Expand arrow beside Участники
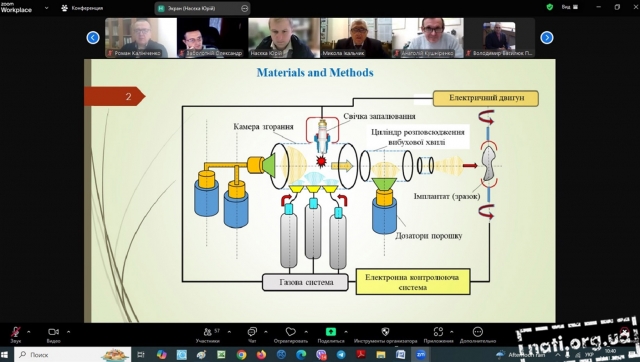This screenshot has height=362, width=640. click(x=229, y=332)
